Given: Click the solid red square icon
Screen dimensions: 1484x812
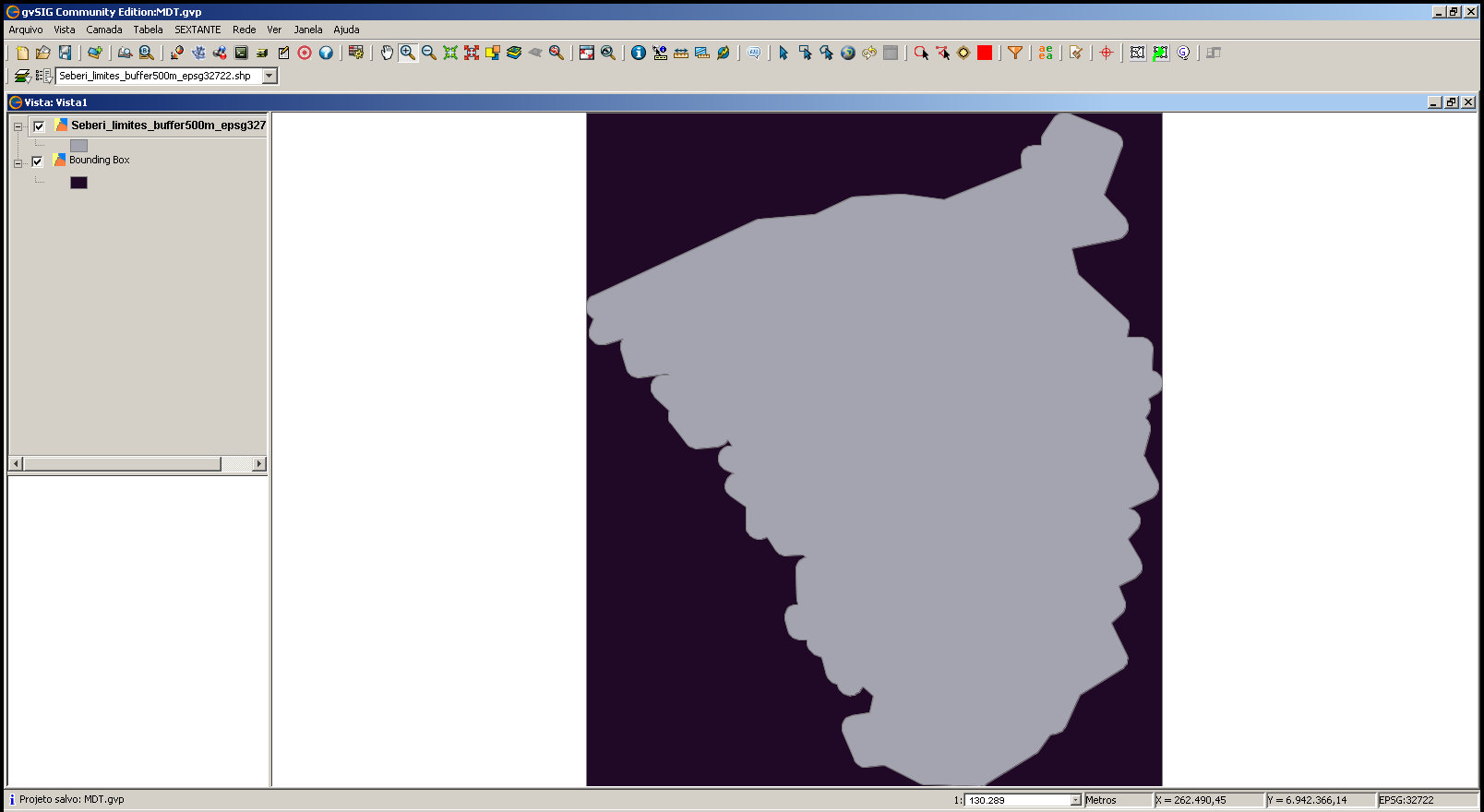Looking at the screenshot, I should [985, 53].
